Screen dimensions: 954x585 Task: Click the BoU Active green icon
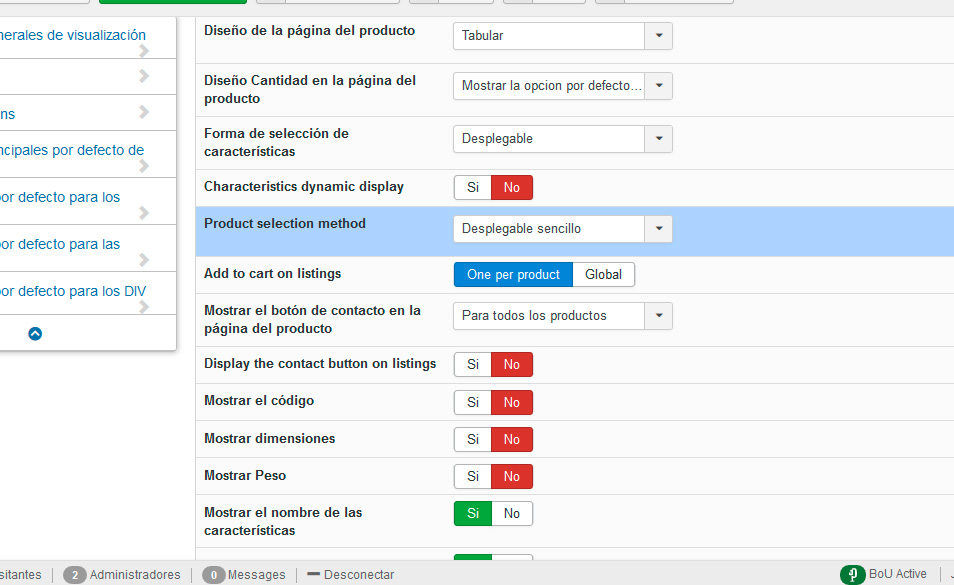coord(852,575)
